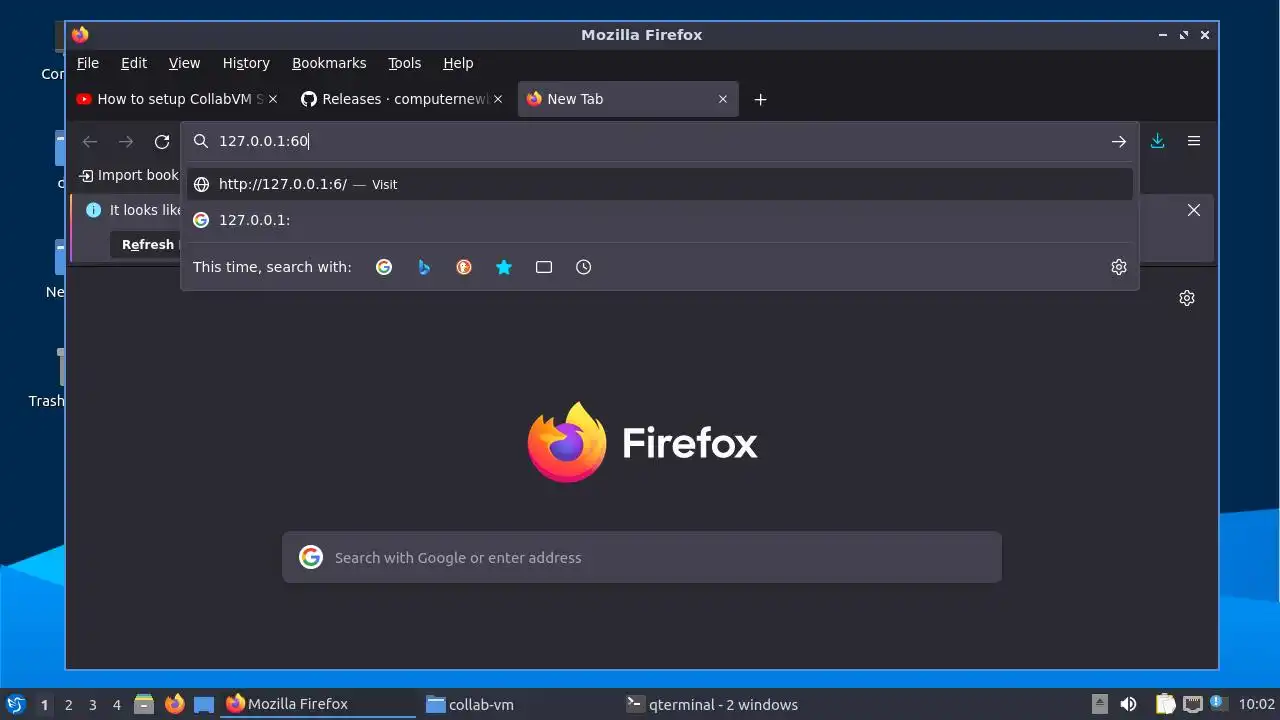Screen dimensions: 1280x720
Task: Switch to the collab-vm taskbar window
Action: click(x=518, y=704)
